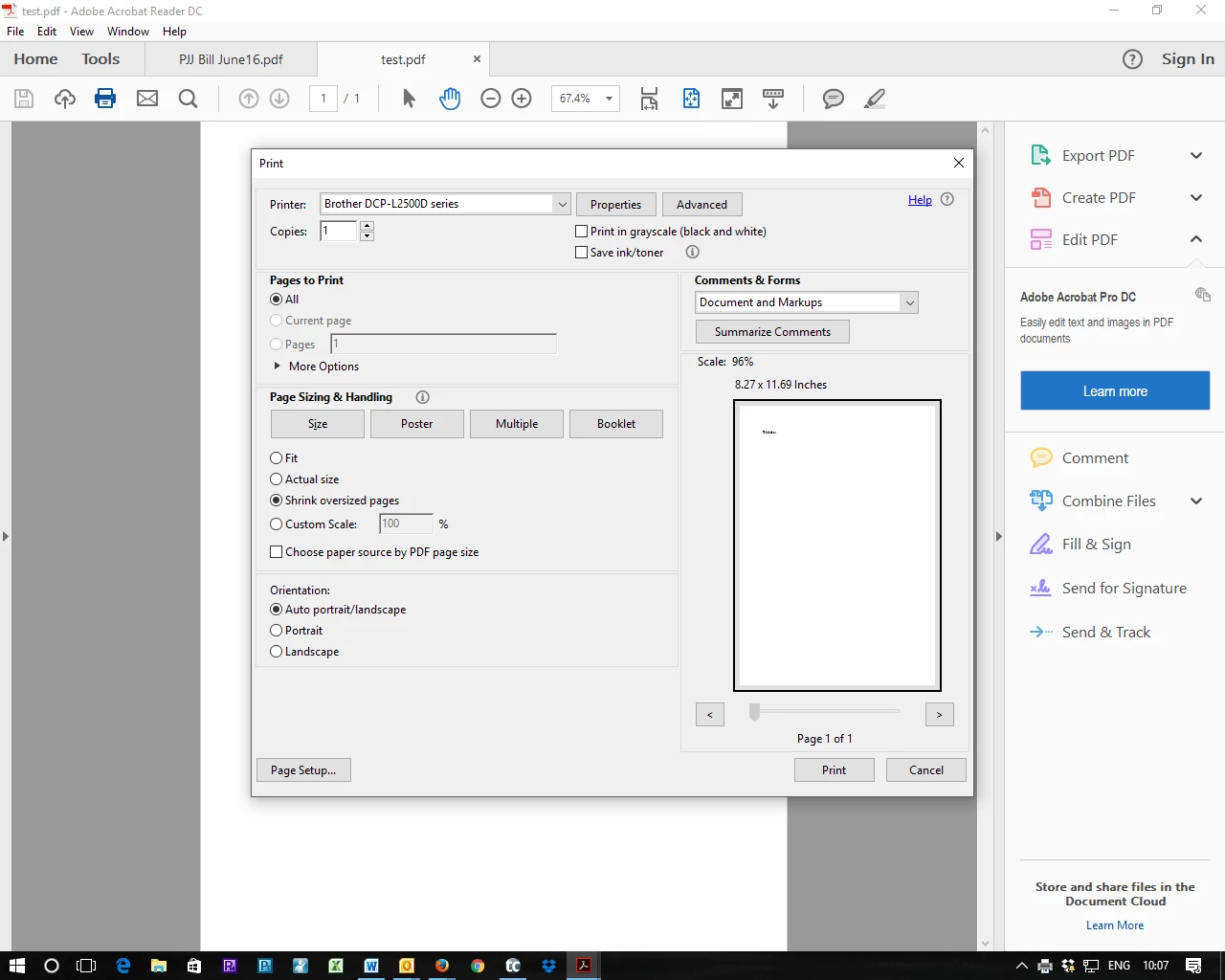The width and height of the screenshot is (1225, 980).
Task: Select All pages radio button
Action: 277,300
